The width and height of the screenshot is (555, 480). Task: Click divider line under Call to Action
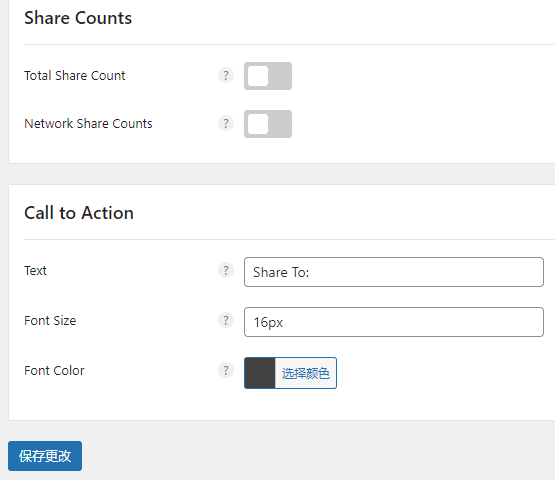tap(289, 240)
